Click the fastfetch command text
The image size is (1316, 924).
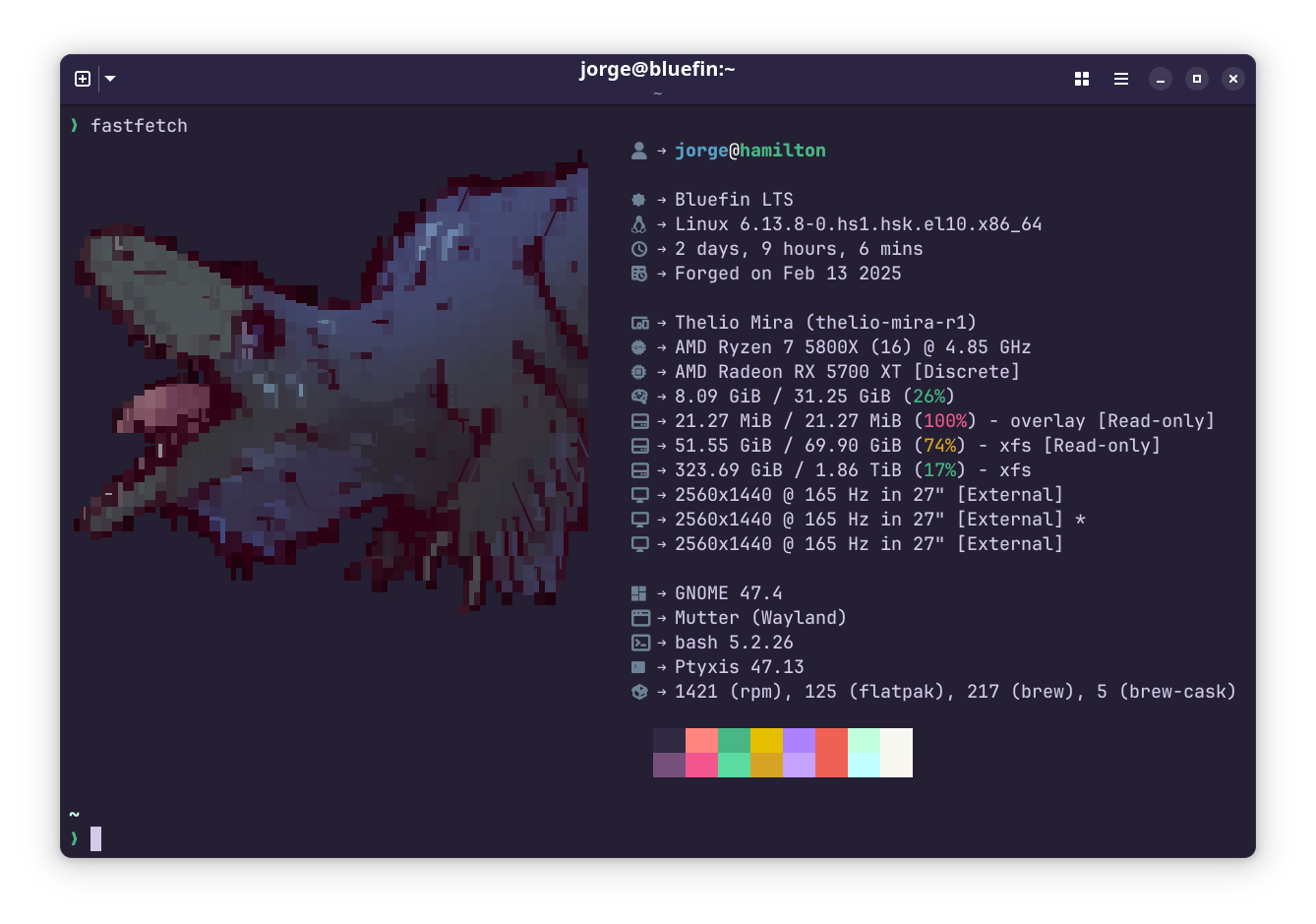[x=139, y=126]
